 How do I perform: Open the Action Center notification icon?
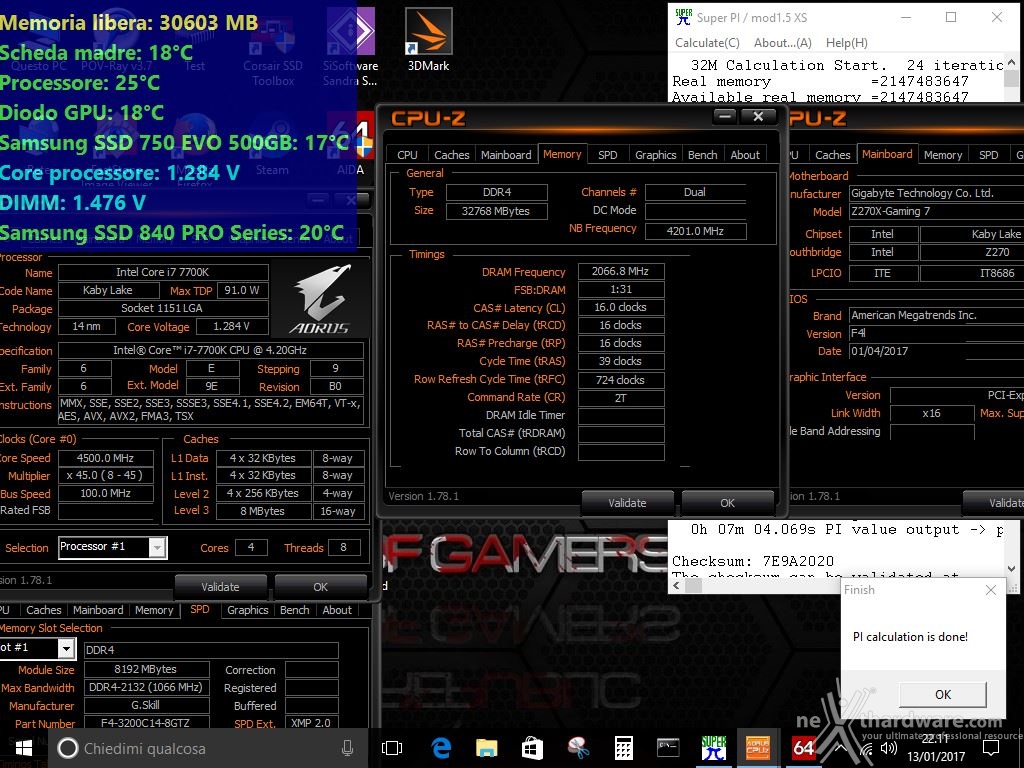991,748
